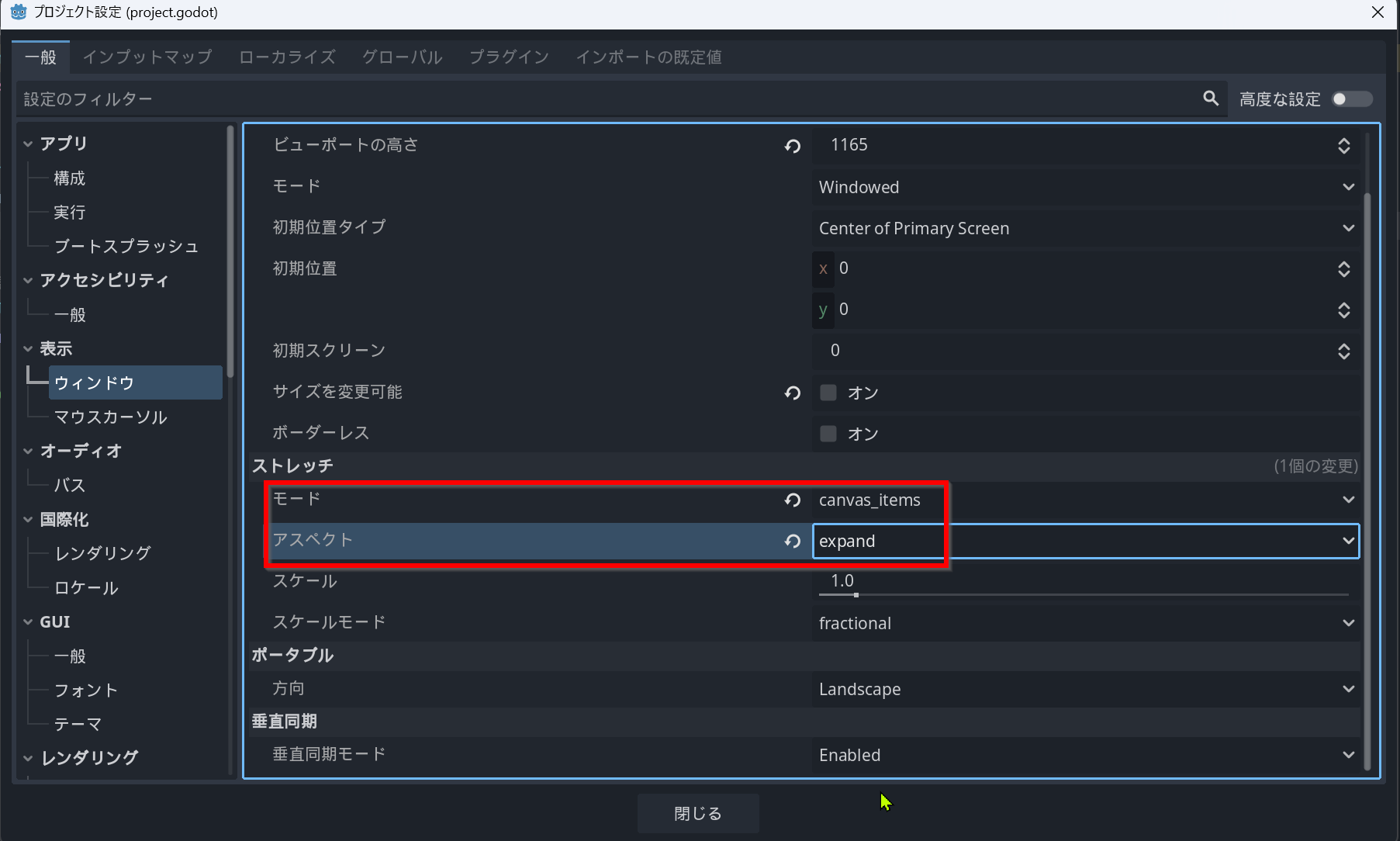Click stepper for 初期位置 x value
The height and width of the screenshot is (841, 1400).
pyautogui.click(x=1343, y=269)
